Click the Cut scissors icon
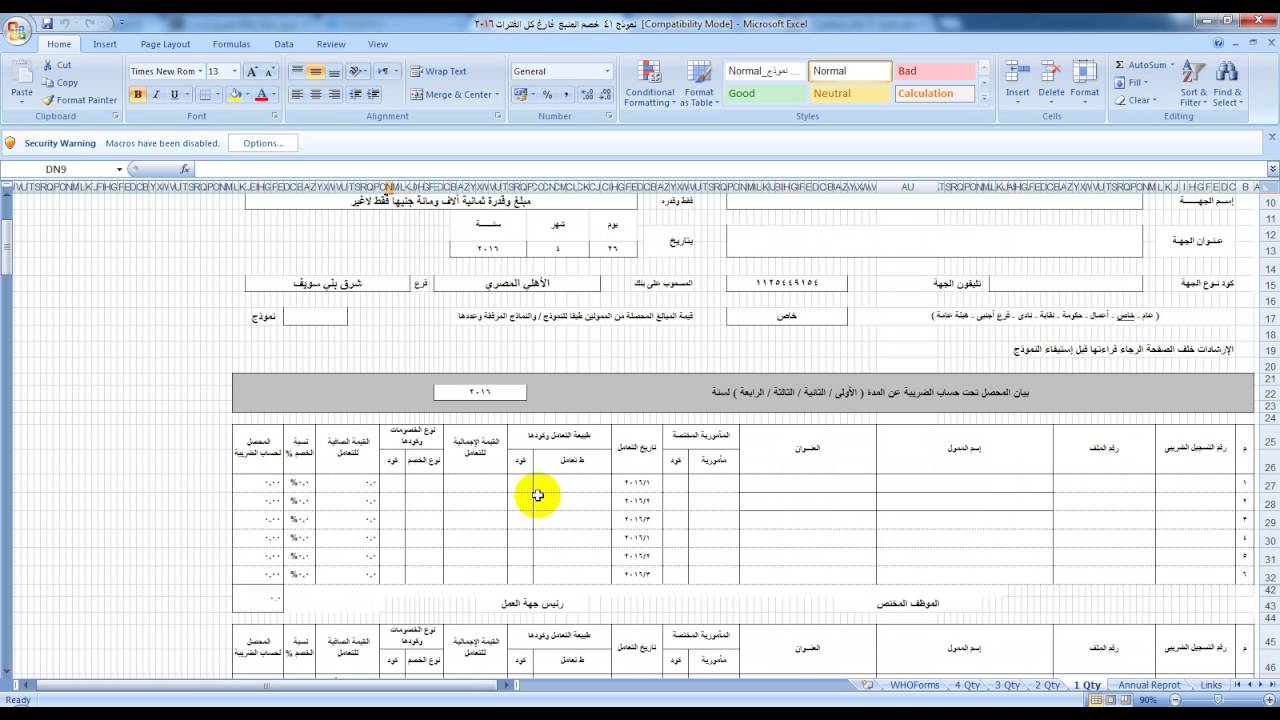1280x720 pixels. 48,65
